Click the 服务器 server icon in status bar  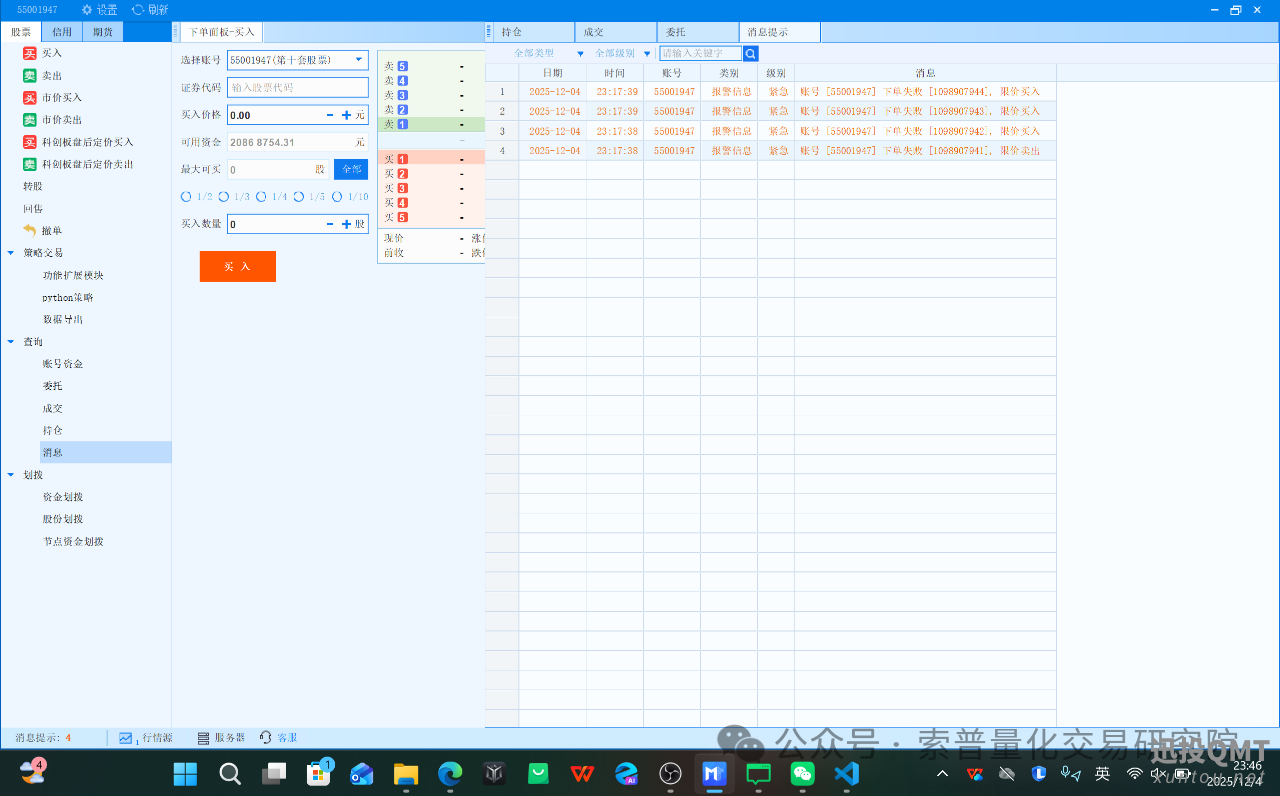(203, 738)
